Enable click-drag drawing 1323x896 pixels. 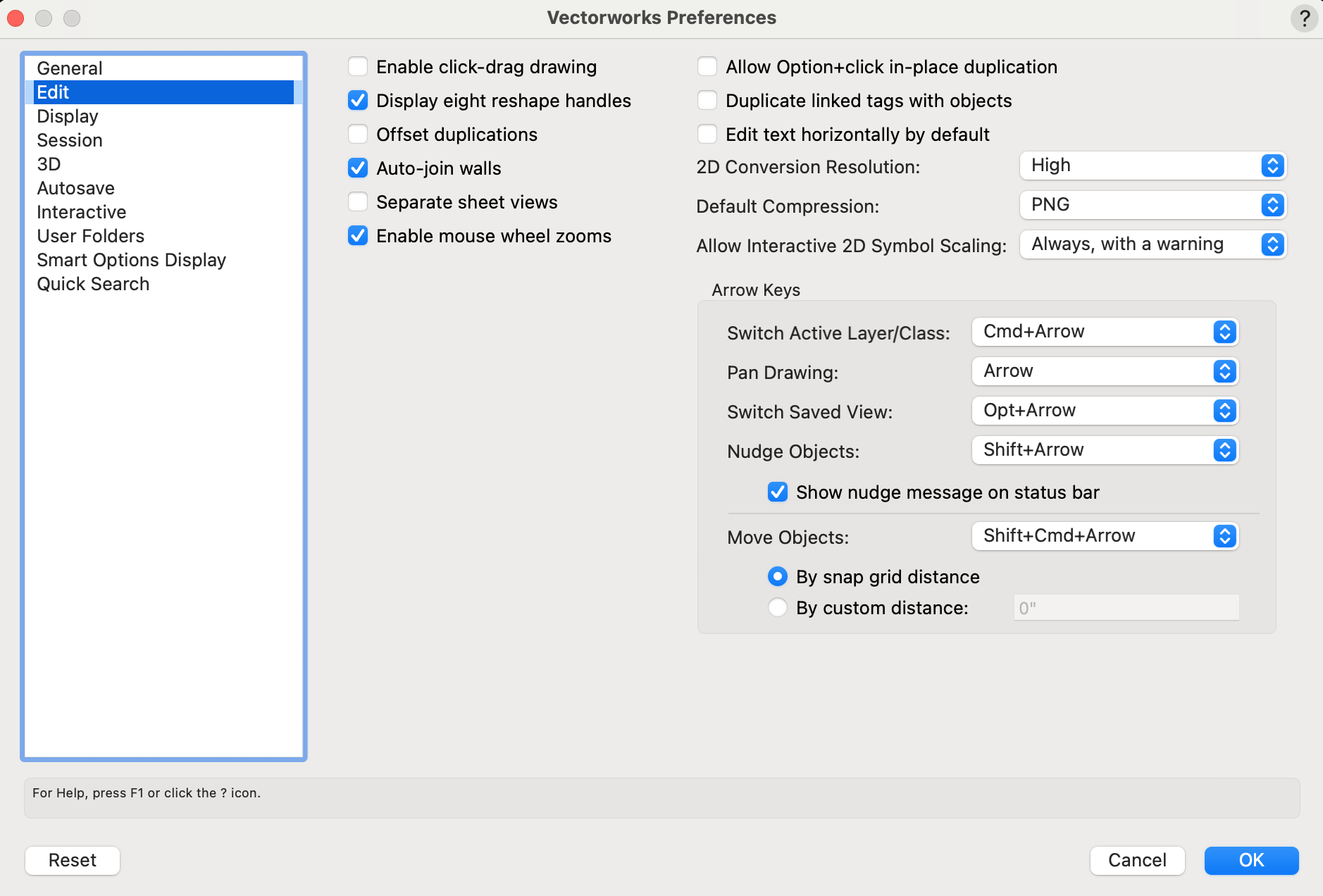[x=358, y=66]
